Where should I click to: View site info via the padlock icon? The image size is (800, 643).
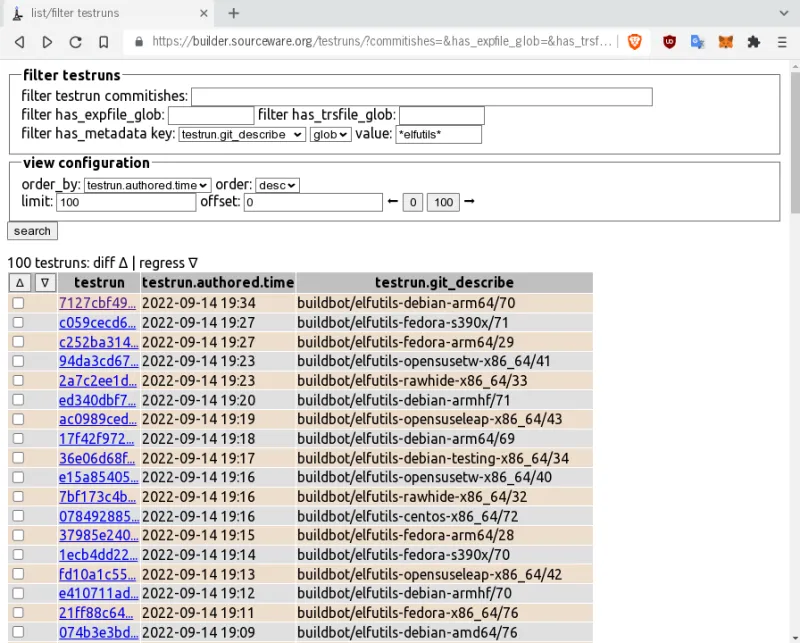point(138,42)
